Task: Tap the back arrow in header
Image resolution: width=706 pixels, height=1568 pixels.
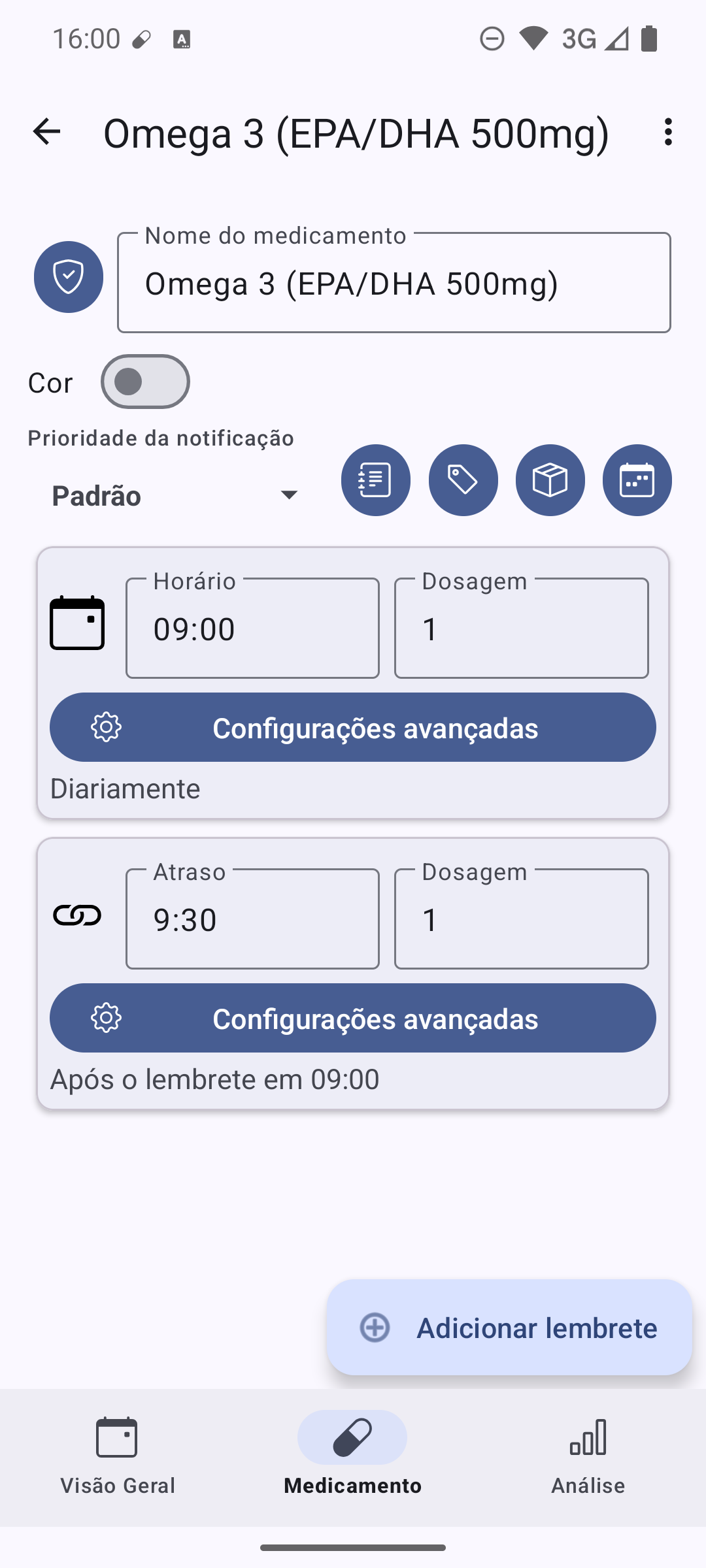Action: tap(46, 132)
